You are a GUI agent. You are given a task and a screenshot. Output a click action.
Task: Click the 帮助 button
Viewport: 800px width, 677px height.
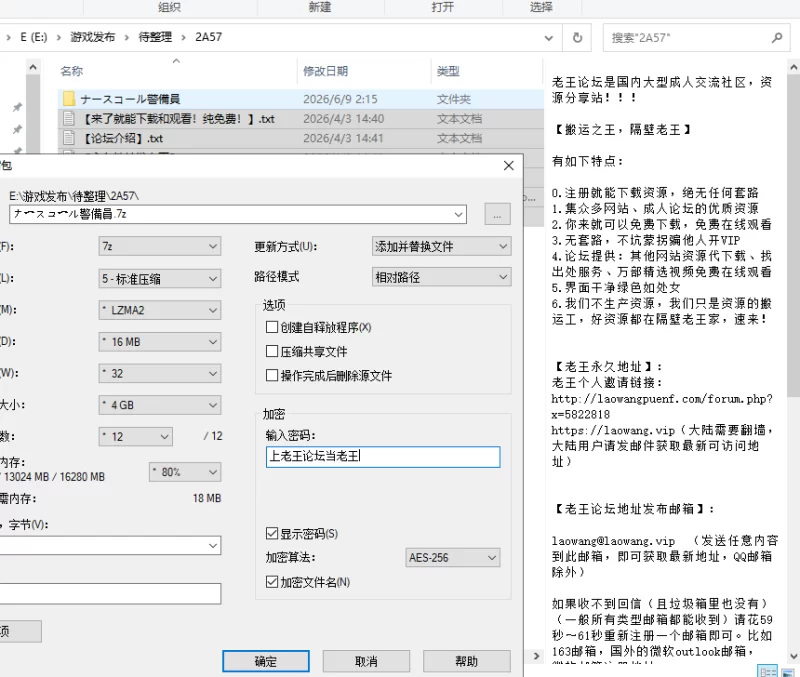467,661
